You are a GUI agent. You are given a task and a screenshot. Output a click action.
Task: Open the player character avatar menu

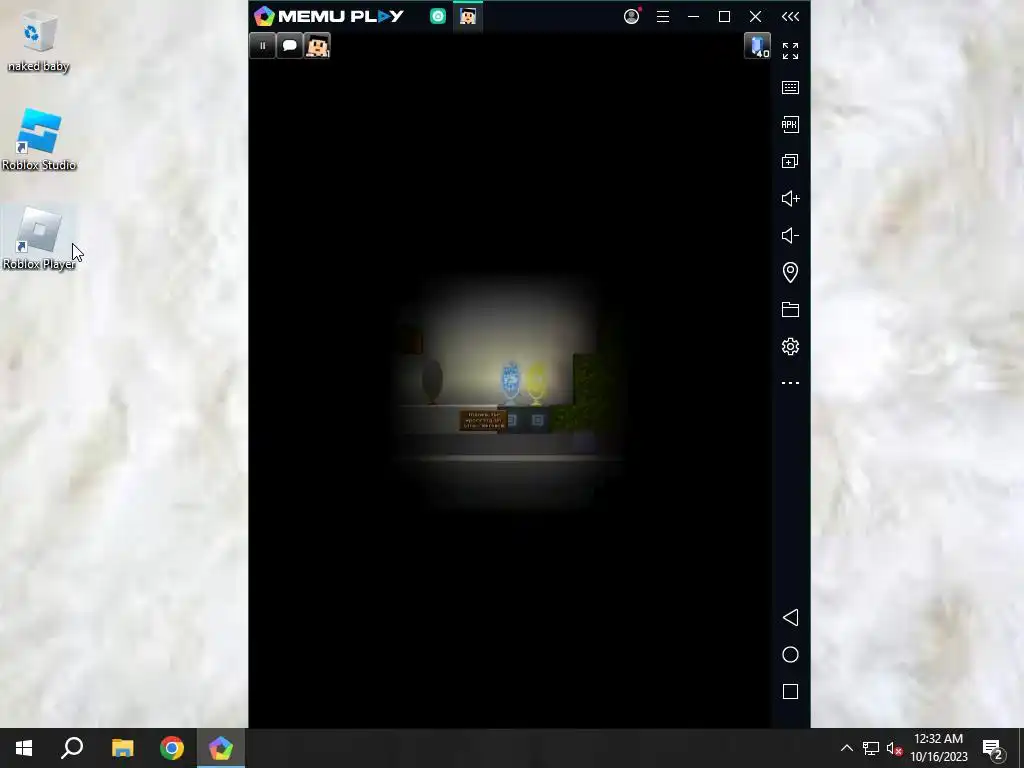coord(317,46)
